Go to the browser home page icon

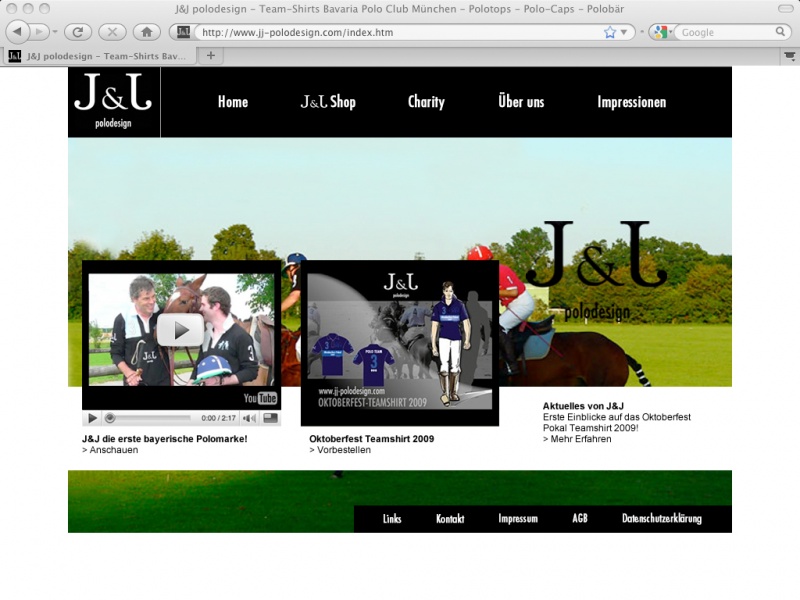146,32
